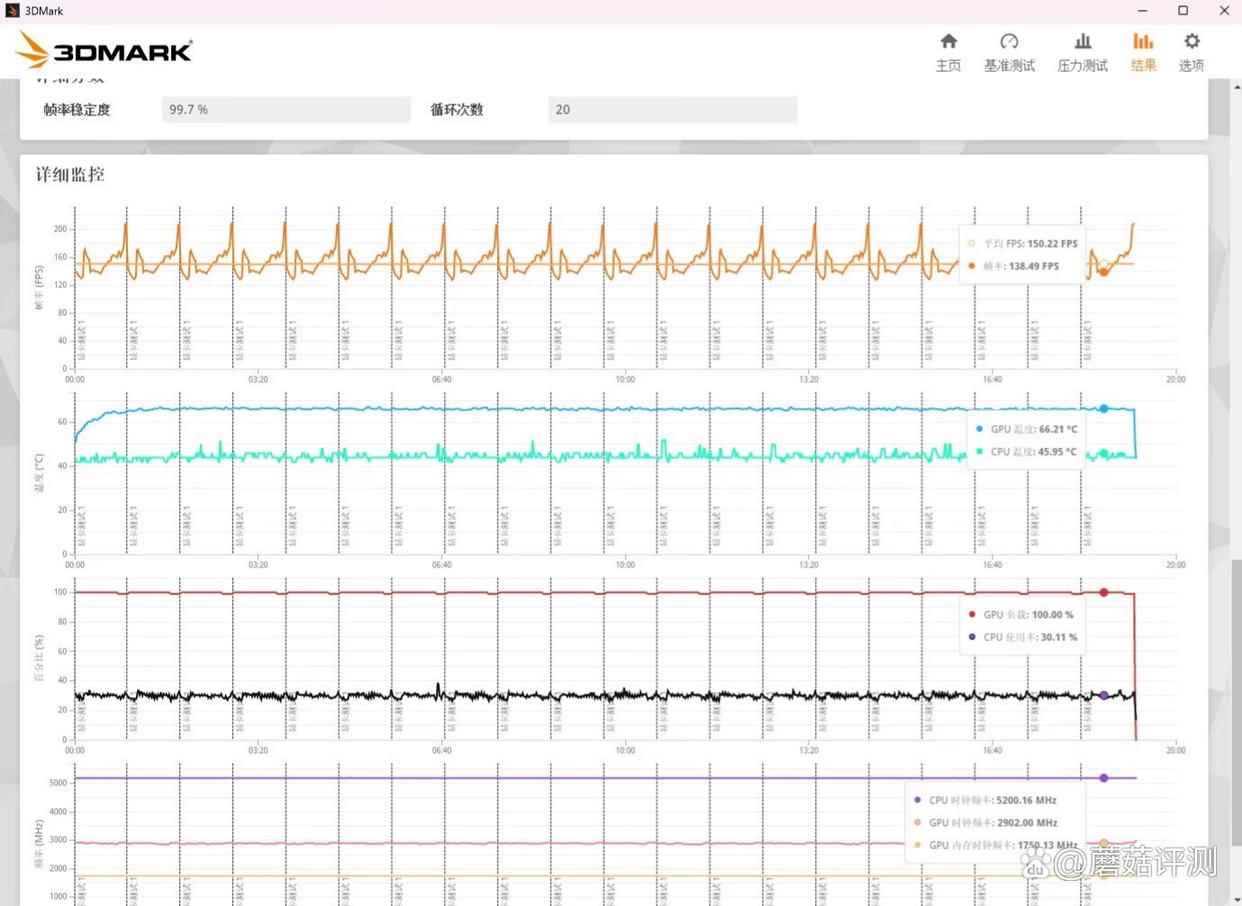Click the green marker dot on CPU temperature line
Screen dimensions: 1242x906
tap(1104, 453)
